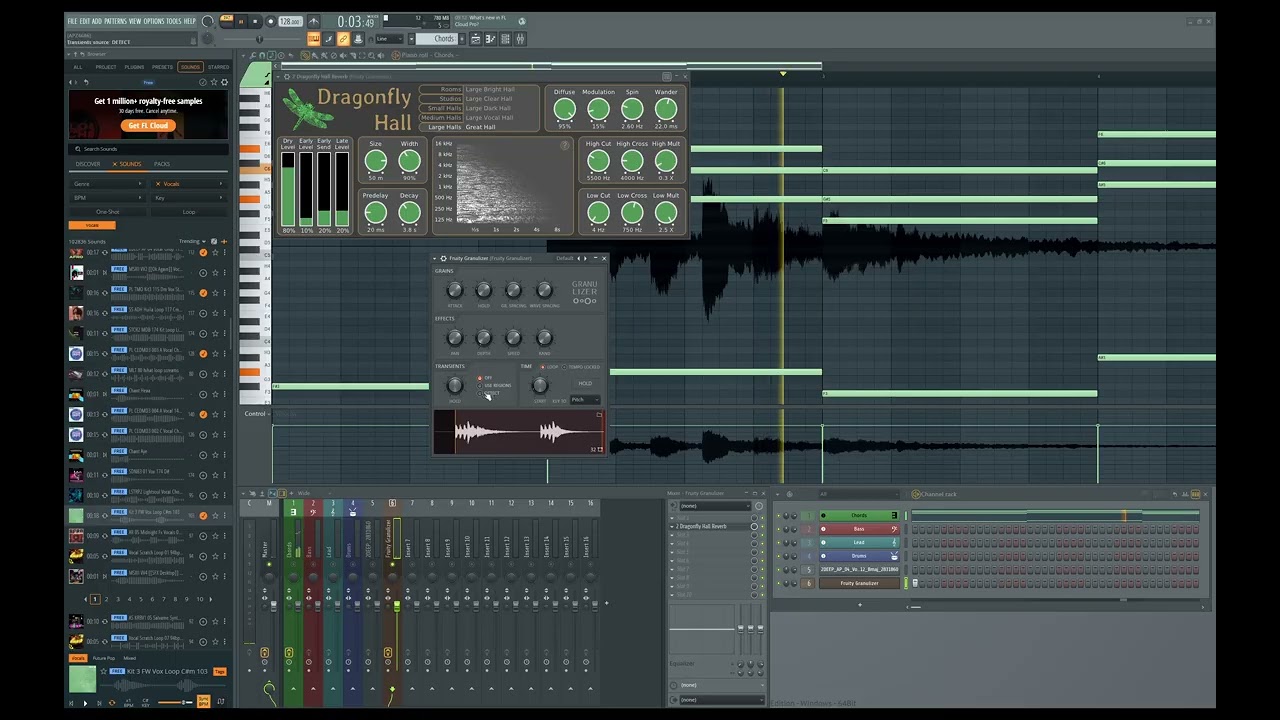
Task: Stop playback in the transport bar
Action: coord(255,21)
